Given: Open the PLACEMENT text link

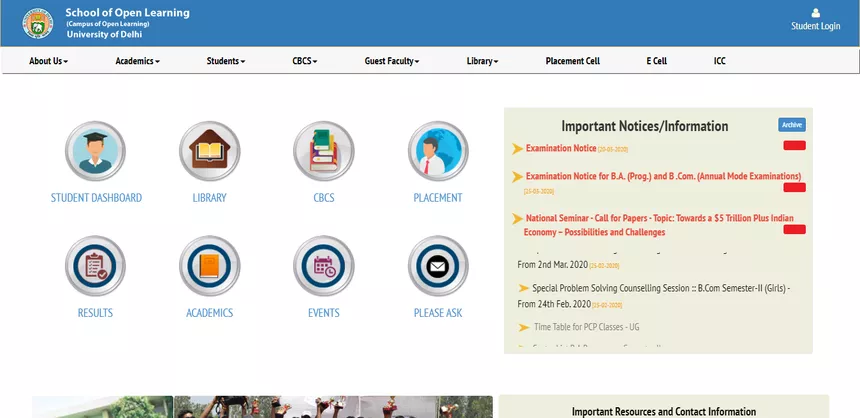Looking at the screenshot, I should tap(438, 198).
